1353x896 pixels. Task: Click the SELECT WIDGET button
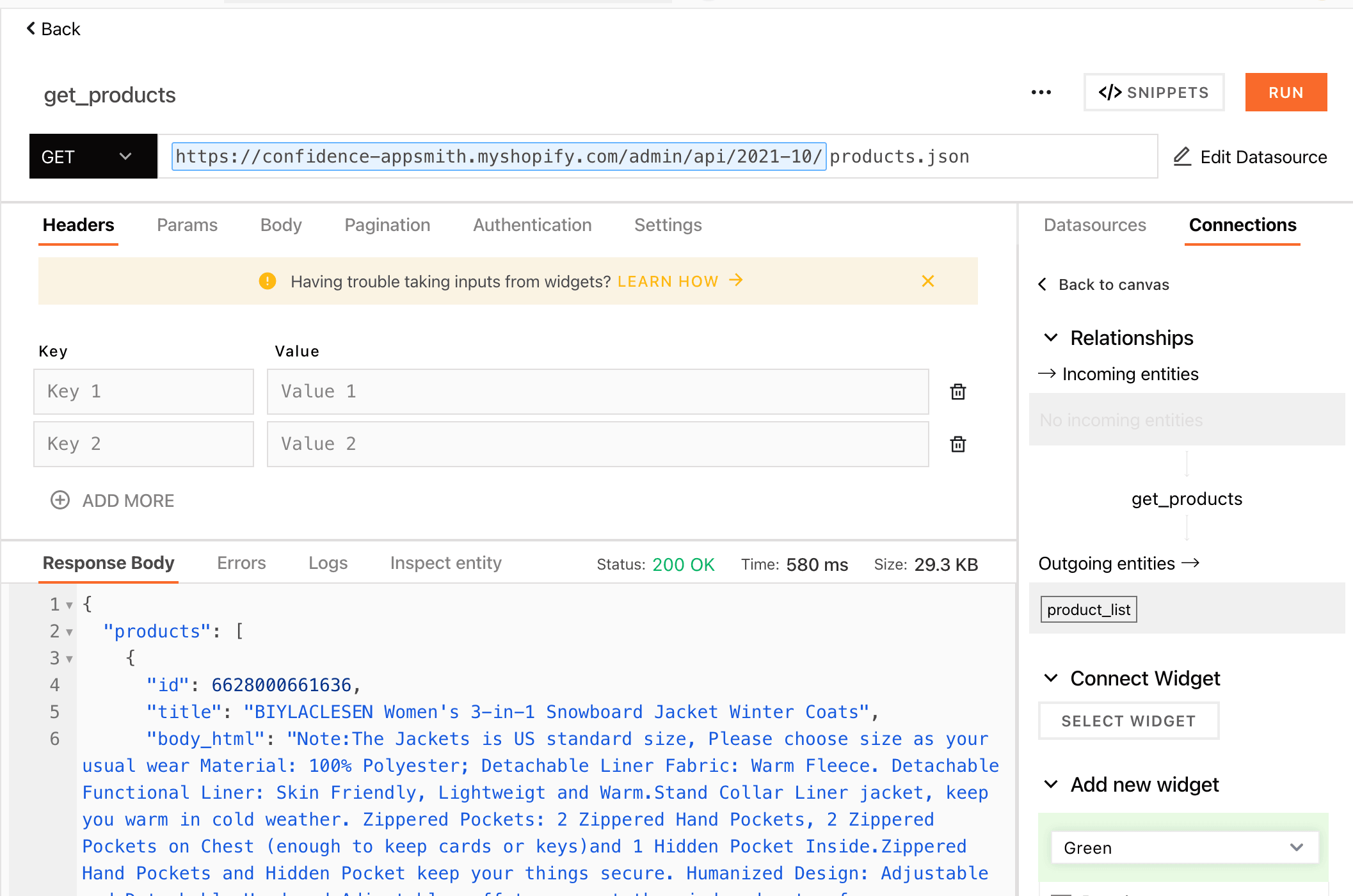[x=1128, y=721]
